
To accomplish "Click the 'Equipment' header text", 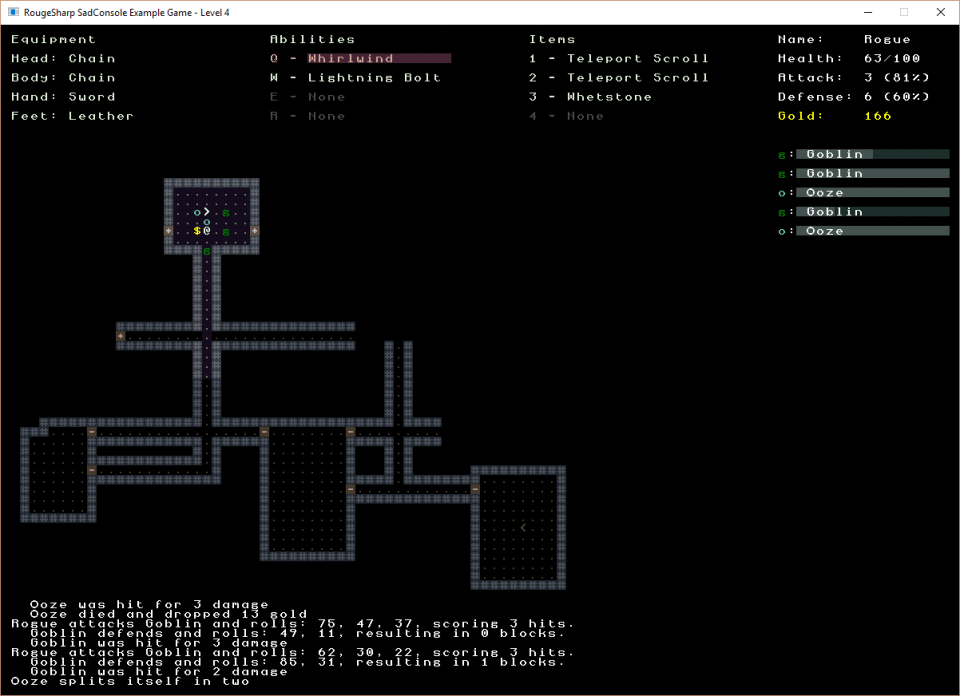I will (54, 39).
